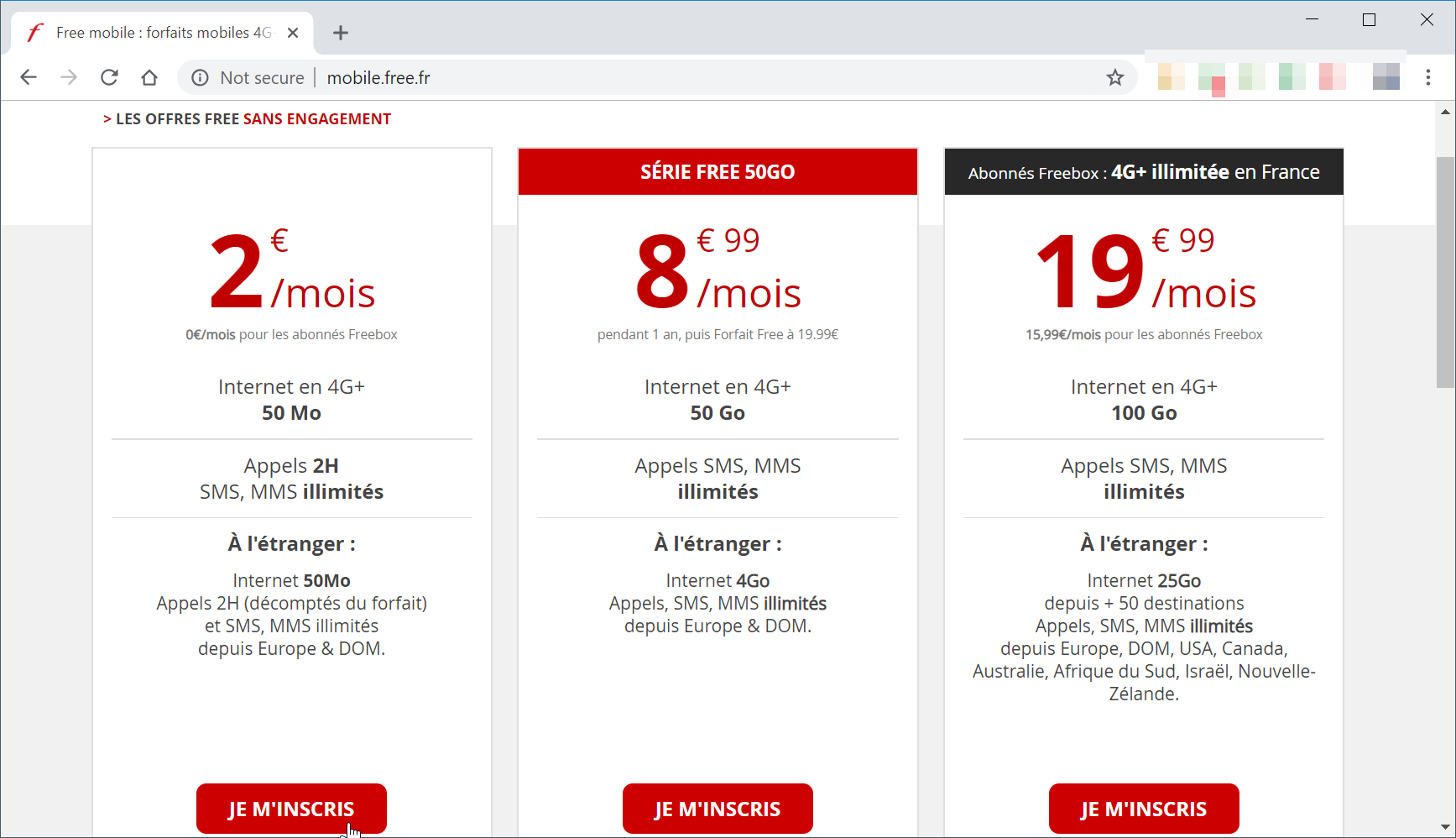
Task: Click the blurred profile icon in toolbar
Action: 1386,77
